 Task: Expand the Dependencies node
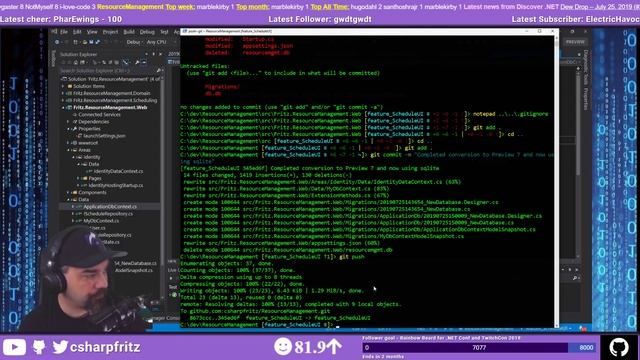pyautogui.click(x=69, y=122)
